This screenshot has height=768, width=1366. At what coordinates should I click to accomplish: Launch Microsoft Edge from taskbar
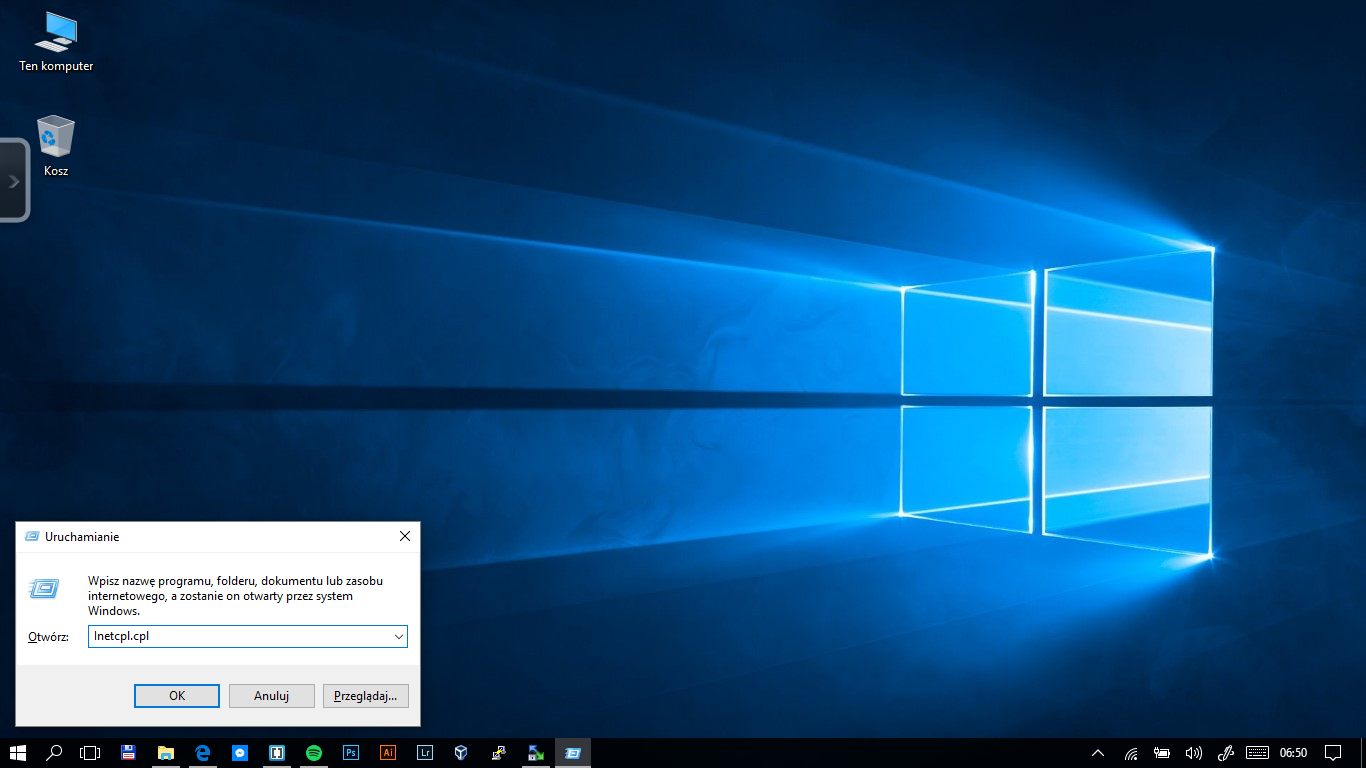pos(202,753)
